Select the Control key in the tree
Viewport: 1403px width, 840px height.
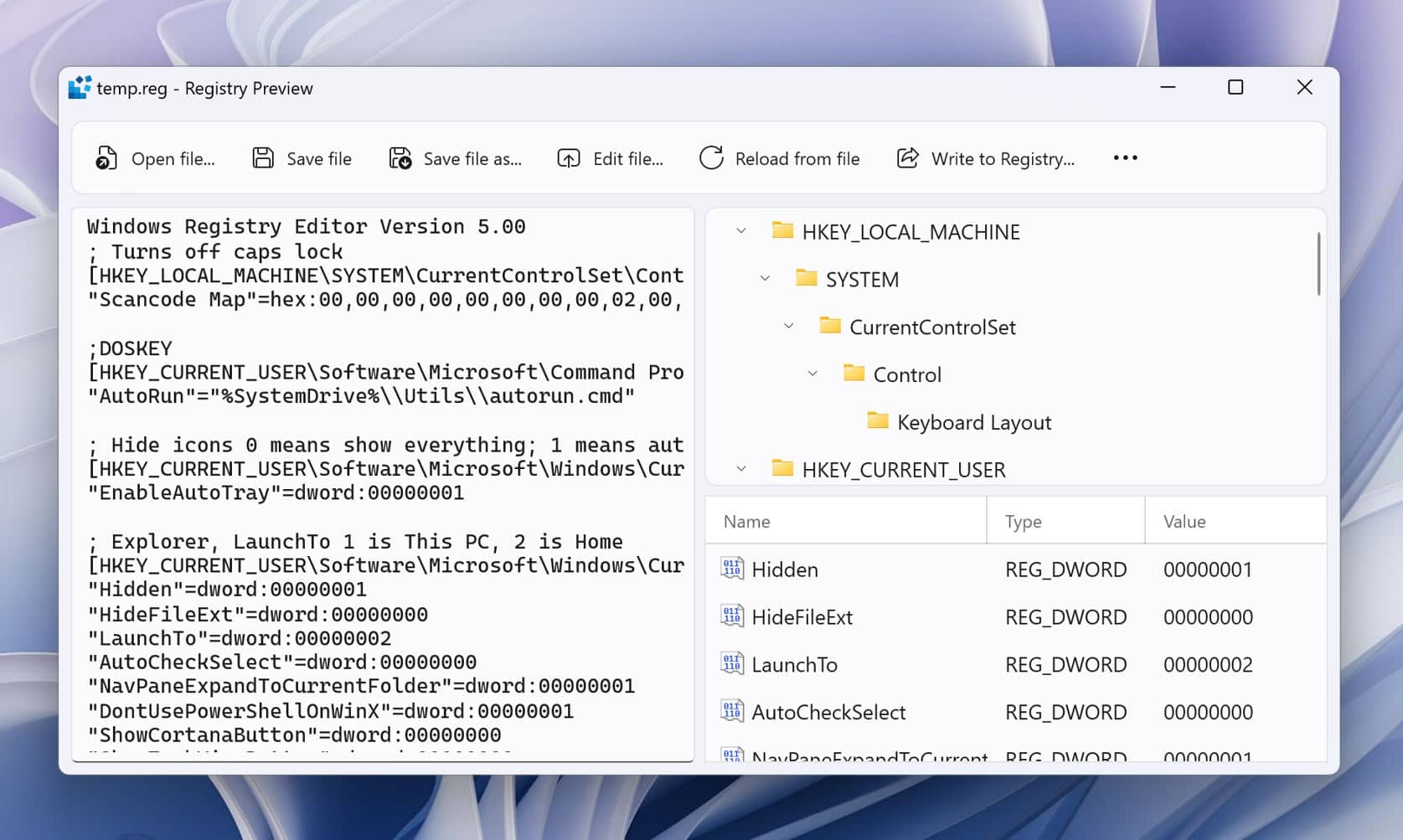coord(907,374)
